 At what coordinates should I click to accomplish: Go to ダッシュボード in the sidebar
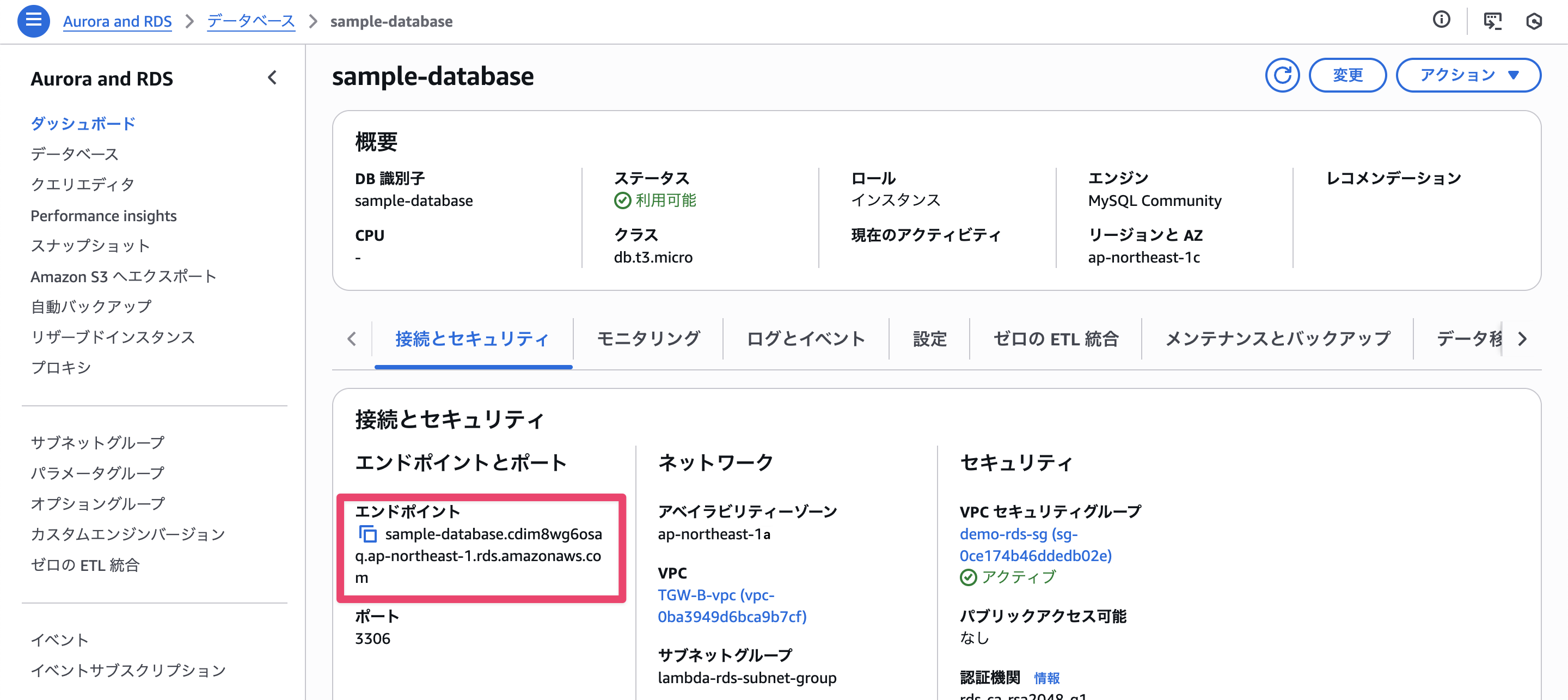83,124
